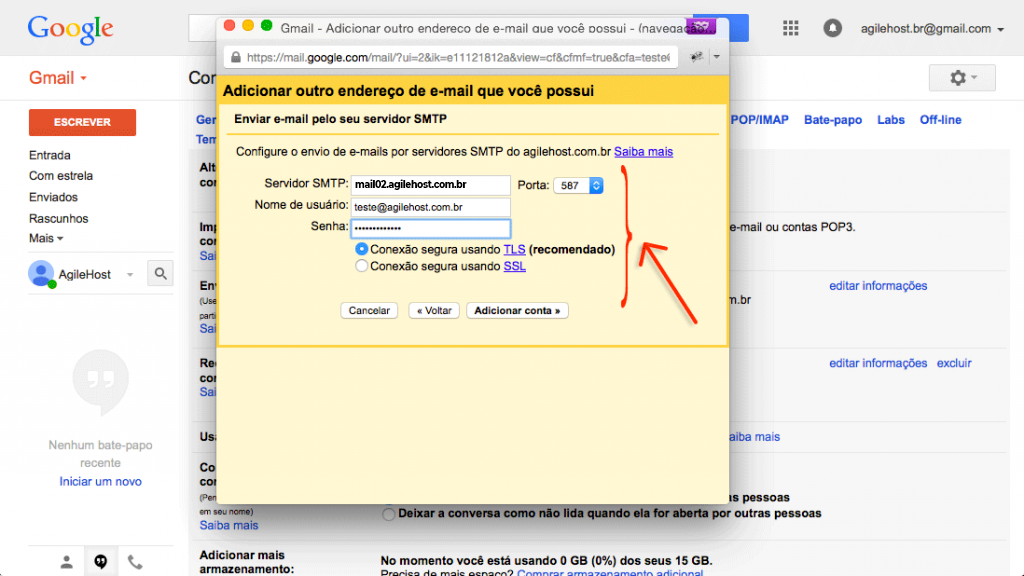Open the contacts person icon
1024x576 pixels.
(67, 562)
